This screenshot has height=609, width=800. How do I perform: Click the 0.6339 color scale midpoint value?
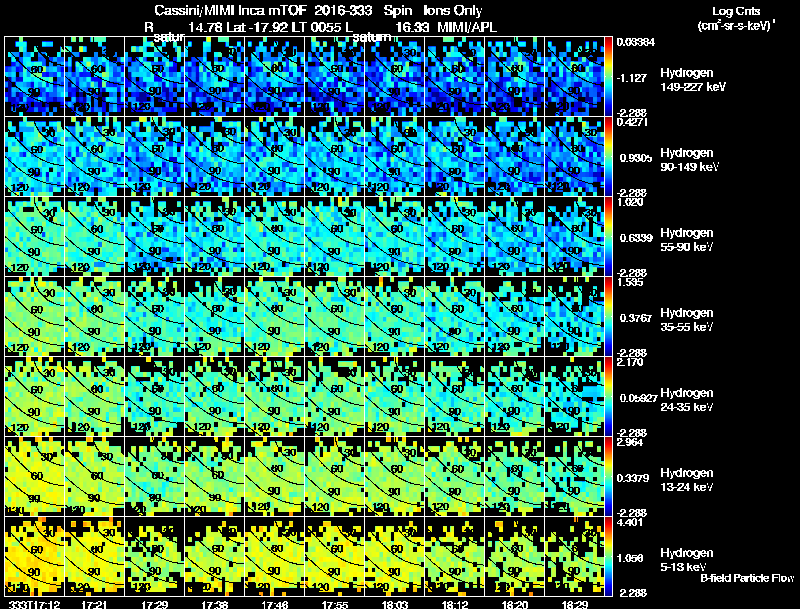[635, 238]
